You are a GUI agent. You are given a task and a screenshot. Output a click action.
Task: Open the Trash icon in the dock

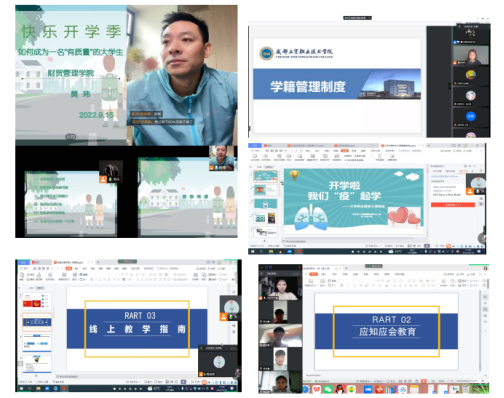click(x=465, y=389)
